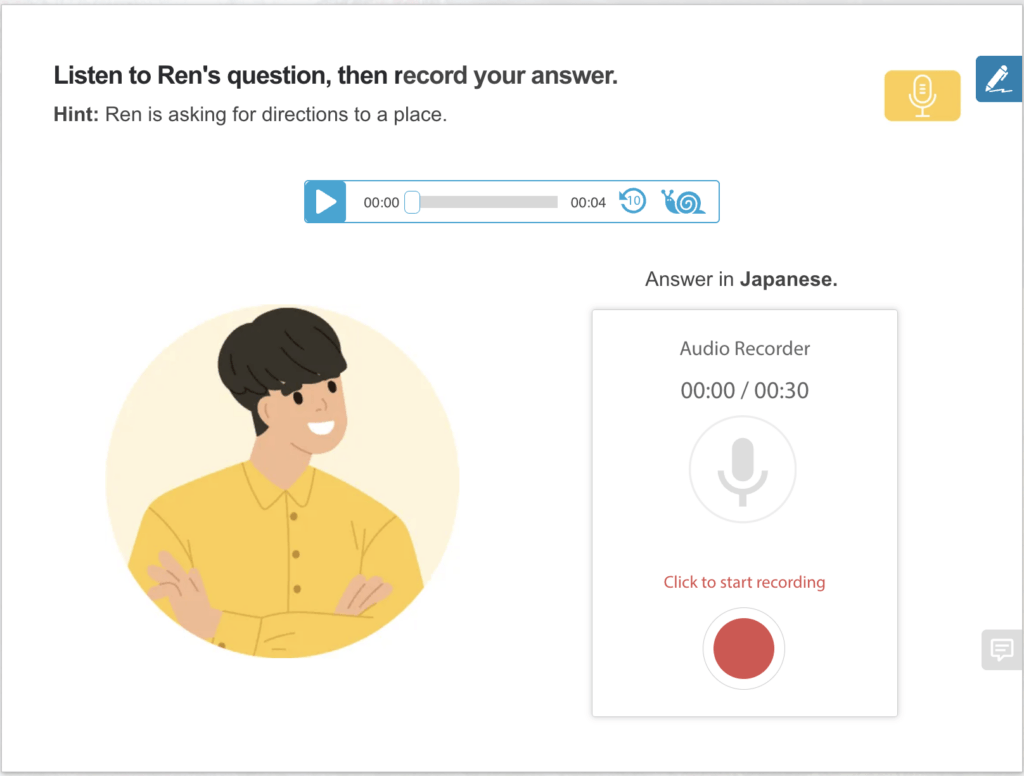
Task: Click the grey microphone in Audio Recorder
Action: click(x=743, y=469)
